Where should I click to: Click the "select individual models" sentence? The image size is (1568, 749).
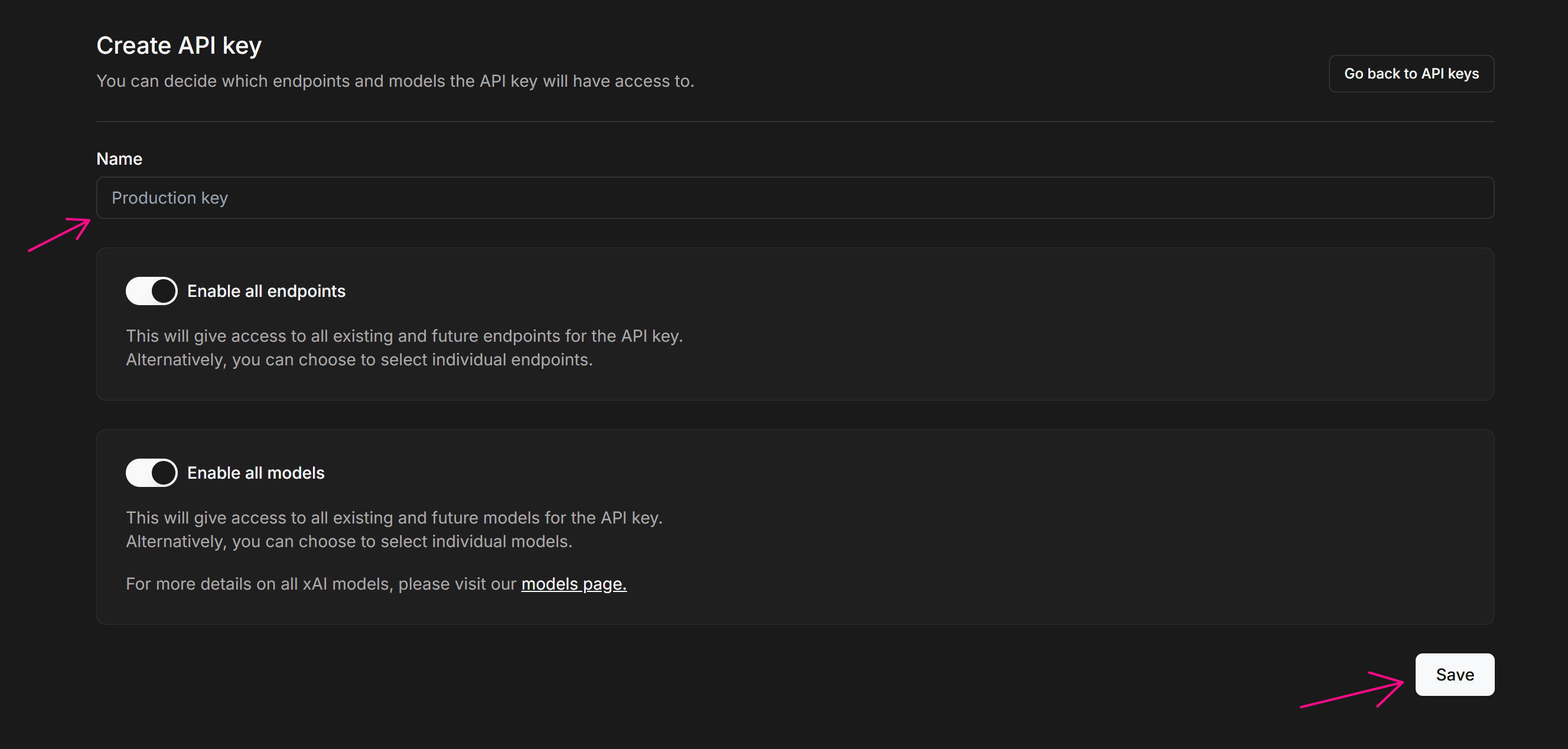click(349, 541)
